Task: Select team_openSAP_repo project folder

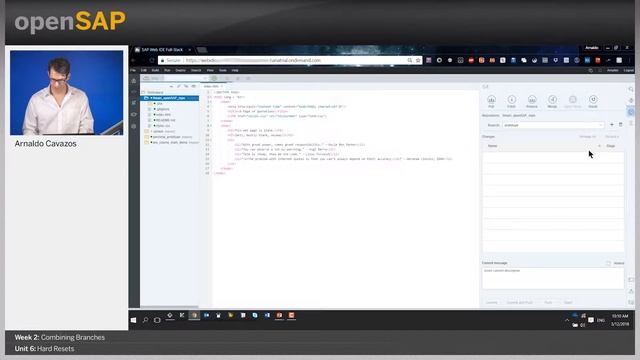Action: (170, 98)
